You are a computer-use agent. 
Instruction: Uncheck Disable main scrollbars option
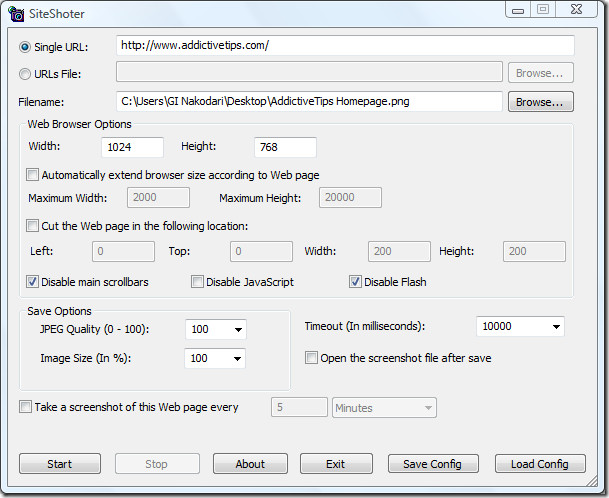(x=32, y=282)
